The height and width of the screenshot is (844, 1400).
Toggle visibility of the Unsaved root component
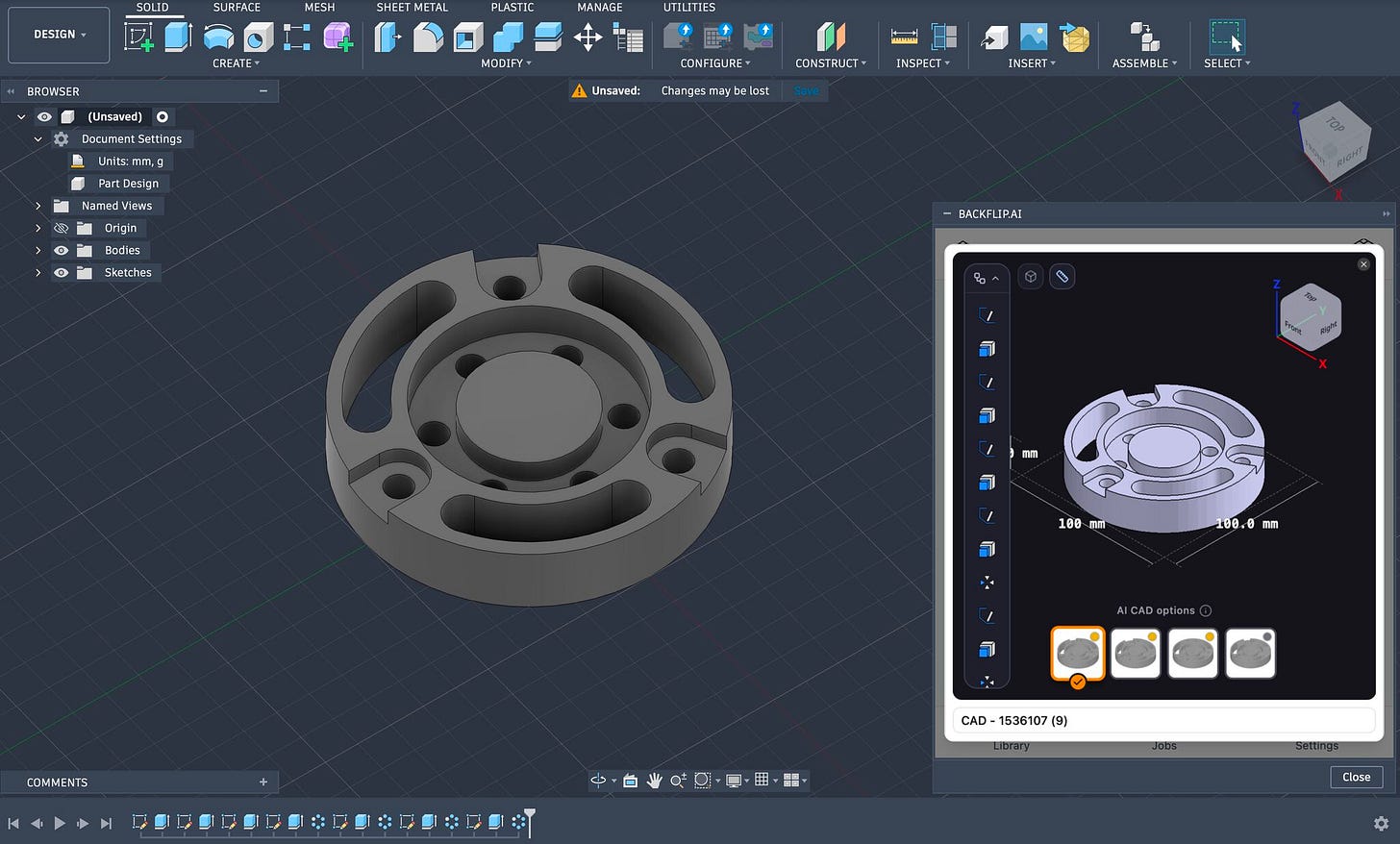44,116
